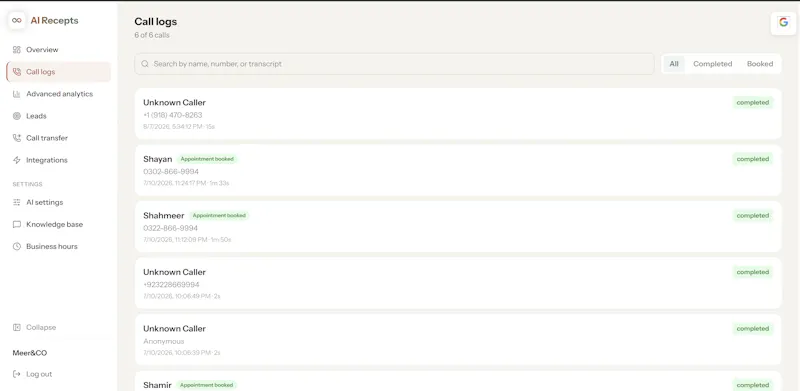Viewport: 800px width, 391px height.
Task: Open the Integrations page
Action: (58, 160)
